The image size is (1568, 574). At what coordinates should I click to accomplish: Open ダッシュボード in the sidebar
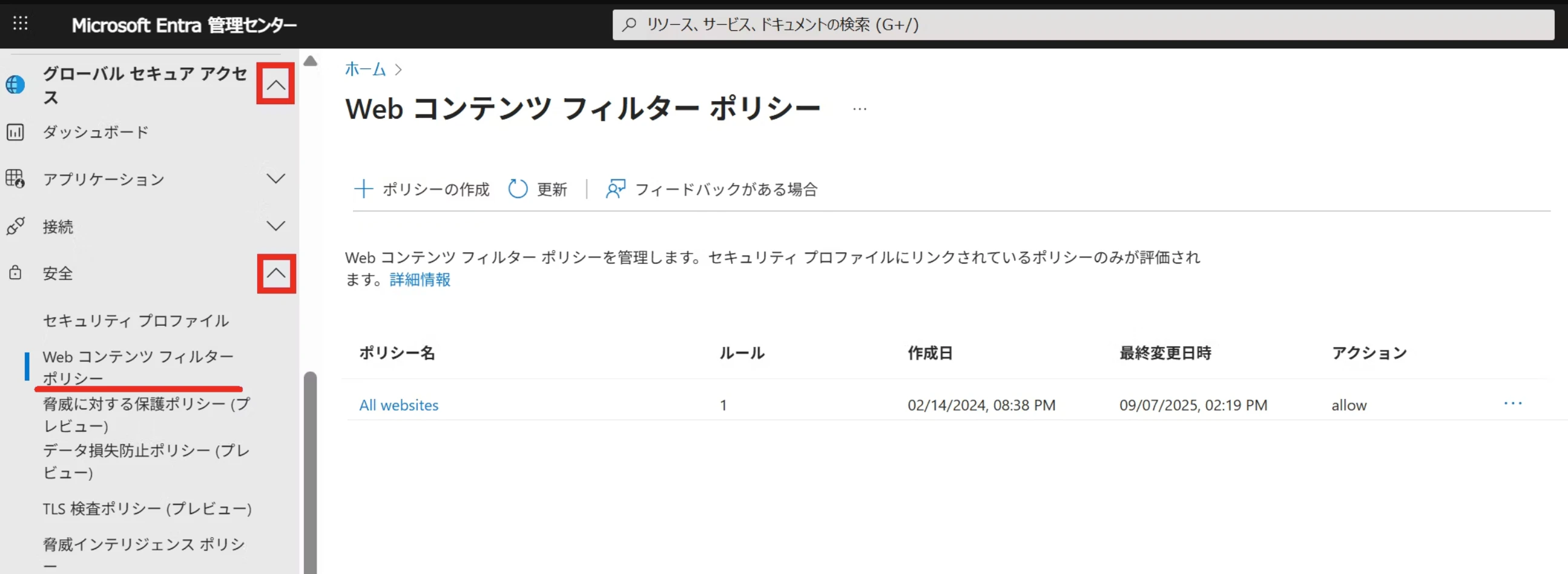(96, 132)
